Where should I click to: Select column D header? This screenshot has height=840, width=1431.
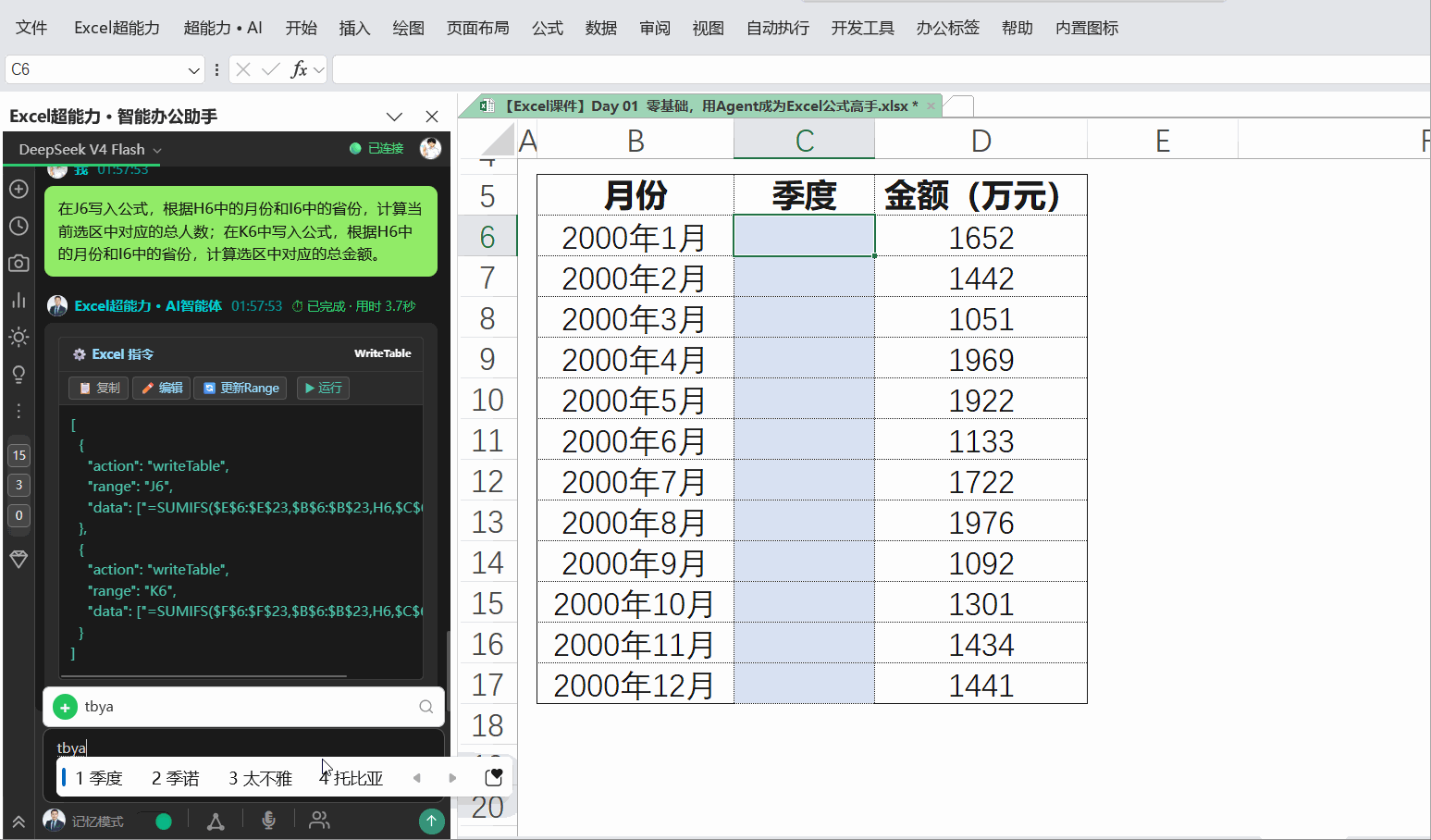point(981,141)
